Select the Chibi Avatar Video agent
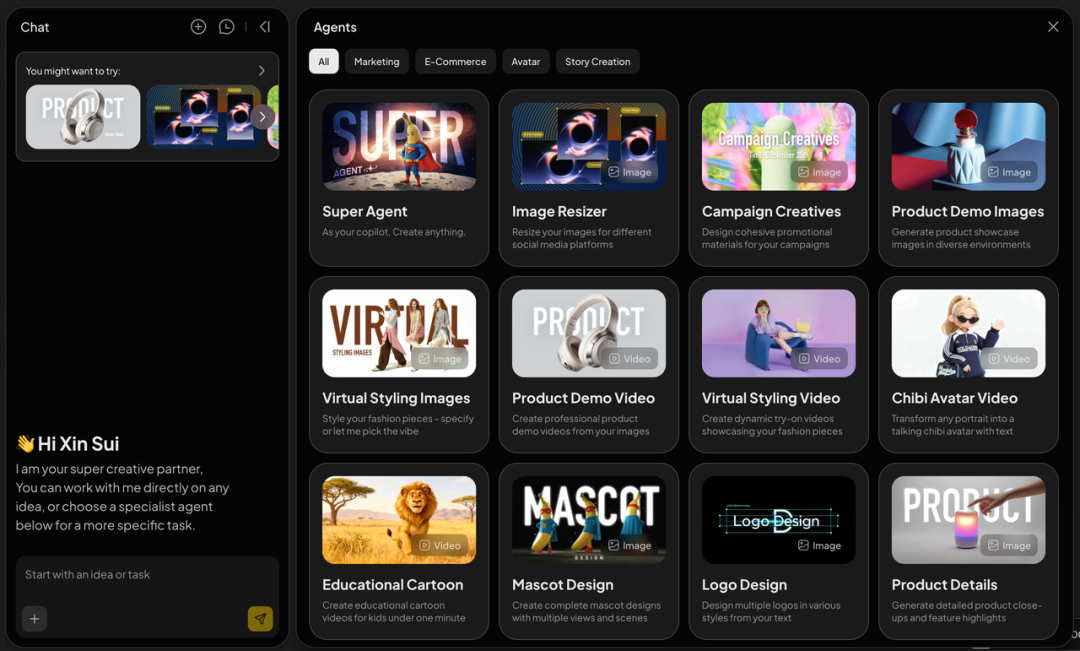The width and height of the screenshot is (1080, 651). coord(968,364)
